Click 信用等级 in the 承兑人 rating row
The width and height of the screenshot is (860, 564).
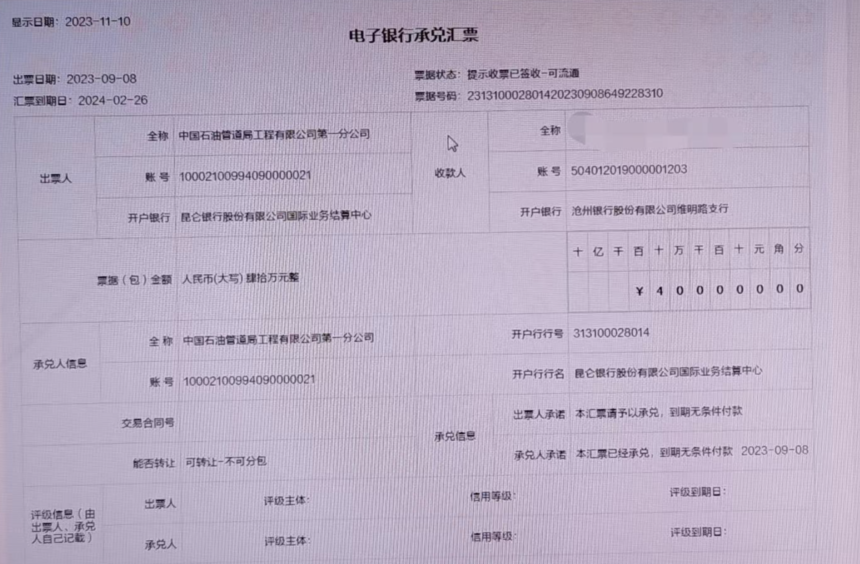pyautogui.click(x=493, y=537)
